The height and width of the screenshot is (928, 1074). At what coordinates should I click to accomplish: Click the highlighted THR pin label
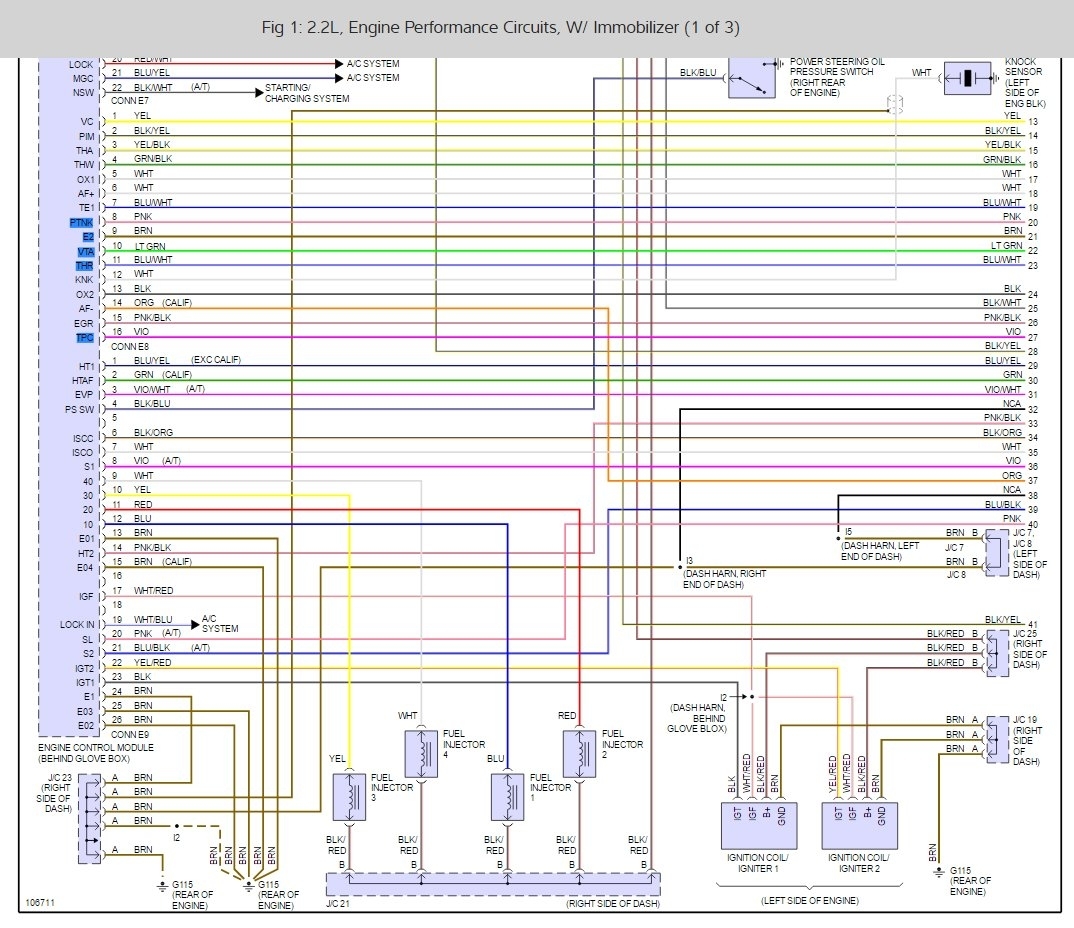pyautogui.click(x=84, y=266)
